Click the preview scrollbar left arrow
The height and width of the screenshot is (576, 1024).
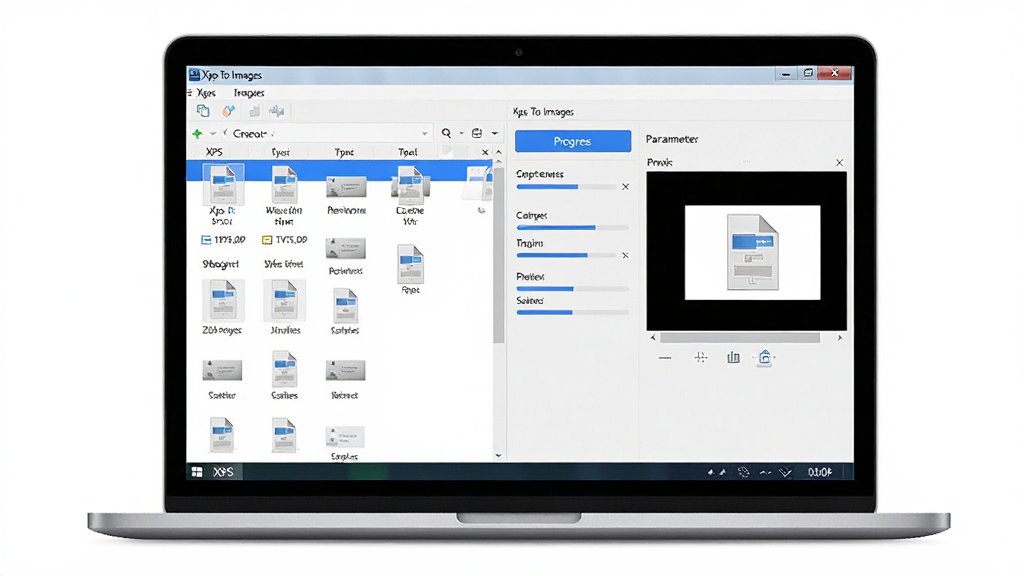653,338
